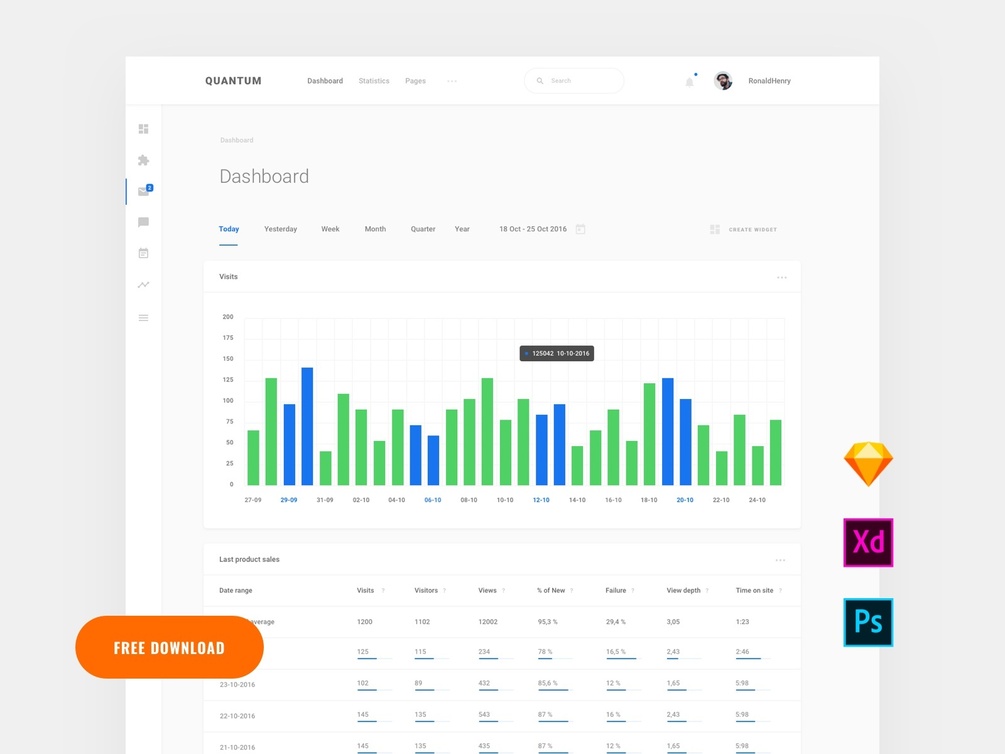The height and width of the screenshot is (754, 1005).
Task: Click the Adobe XD logo icon
Action: tap(868, 542)
